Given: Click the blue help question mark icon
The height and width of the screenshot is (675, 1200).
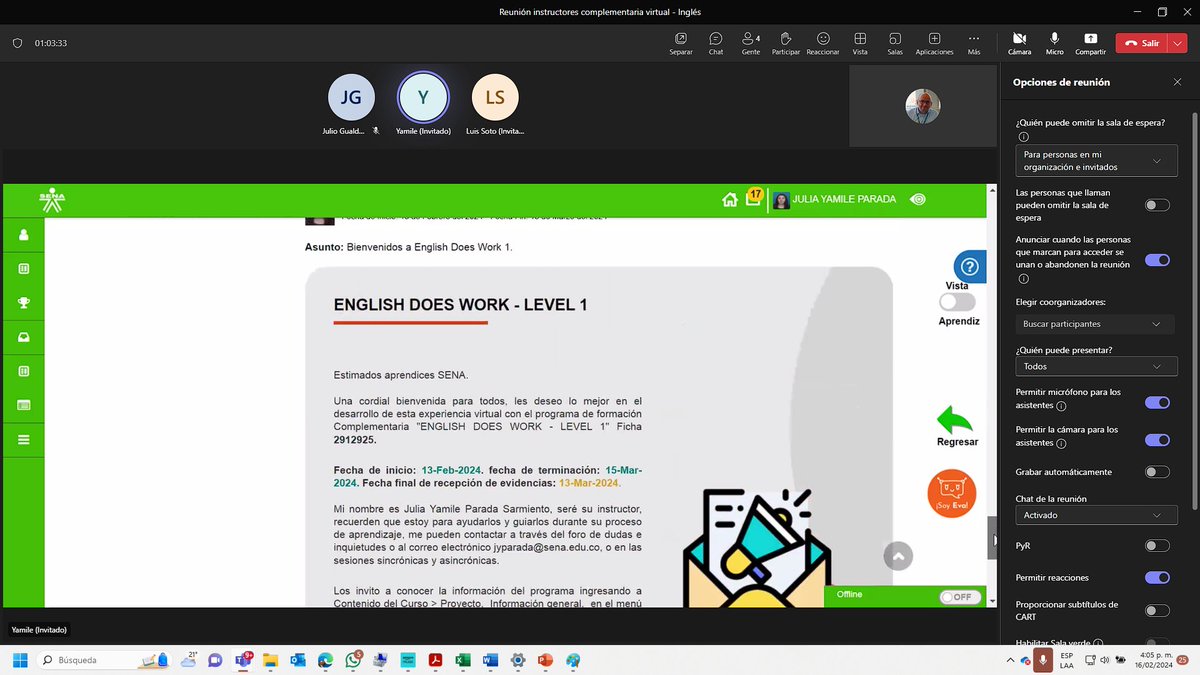Looking at the screenshot, I should pyautogui.click(x=968, y=266).
